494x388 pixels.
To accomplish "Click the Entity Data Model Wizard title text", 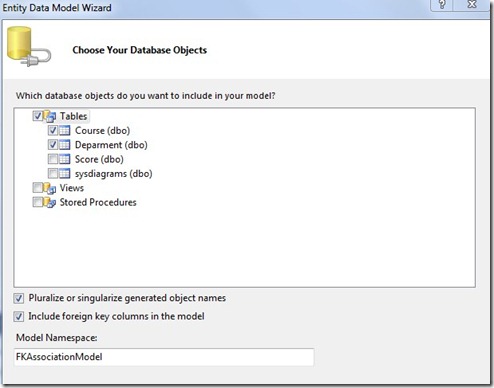I will (x=57, y=8).
